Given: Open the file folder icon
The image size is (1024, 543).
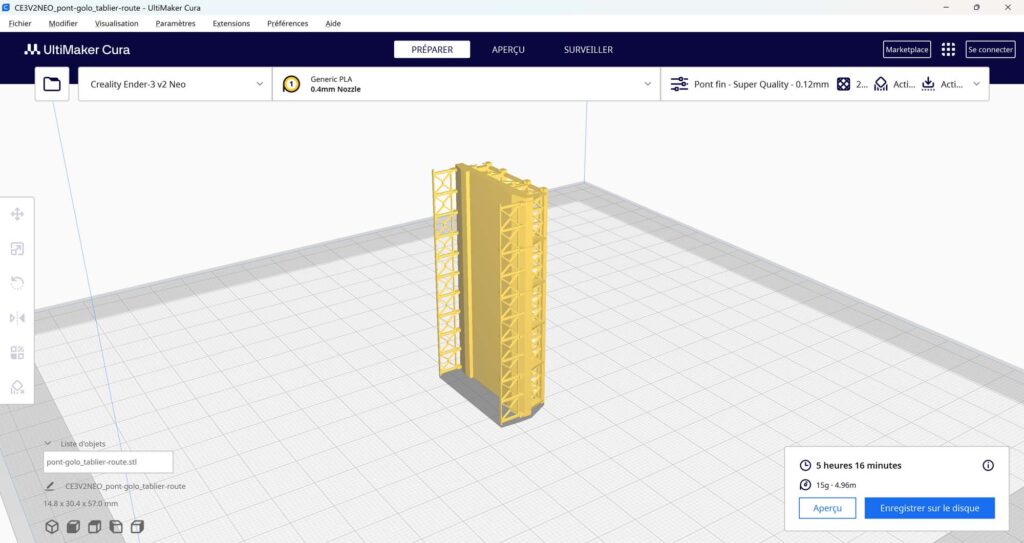Looking at the screenshot, I should pos(52,85).
